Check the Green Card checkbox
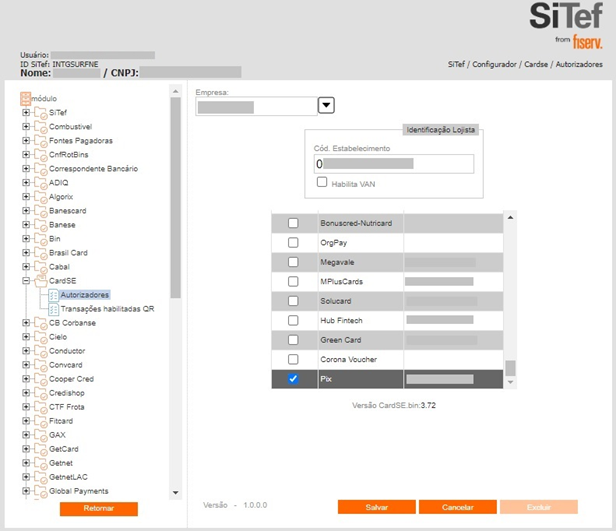Screen dimensions: 616x531 293,340
